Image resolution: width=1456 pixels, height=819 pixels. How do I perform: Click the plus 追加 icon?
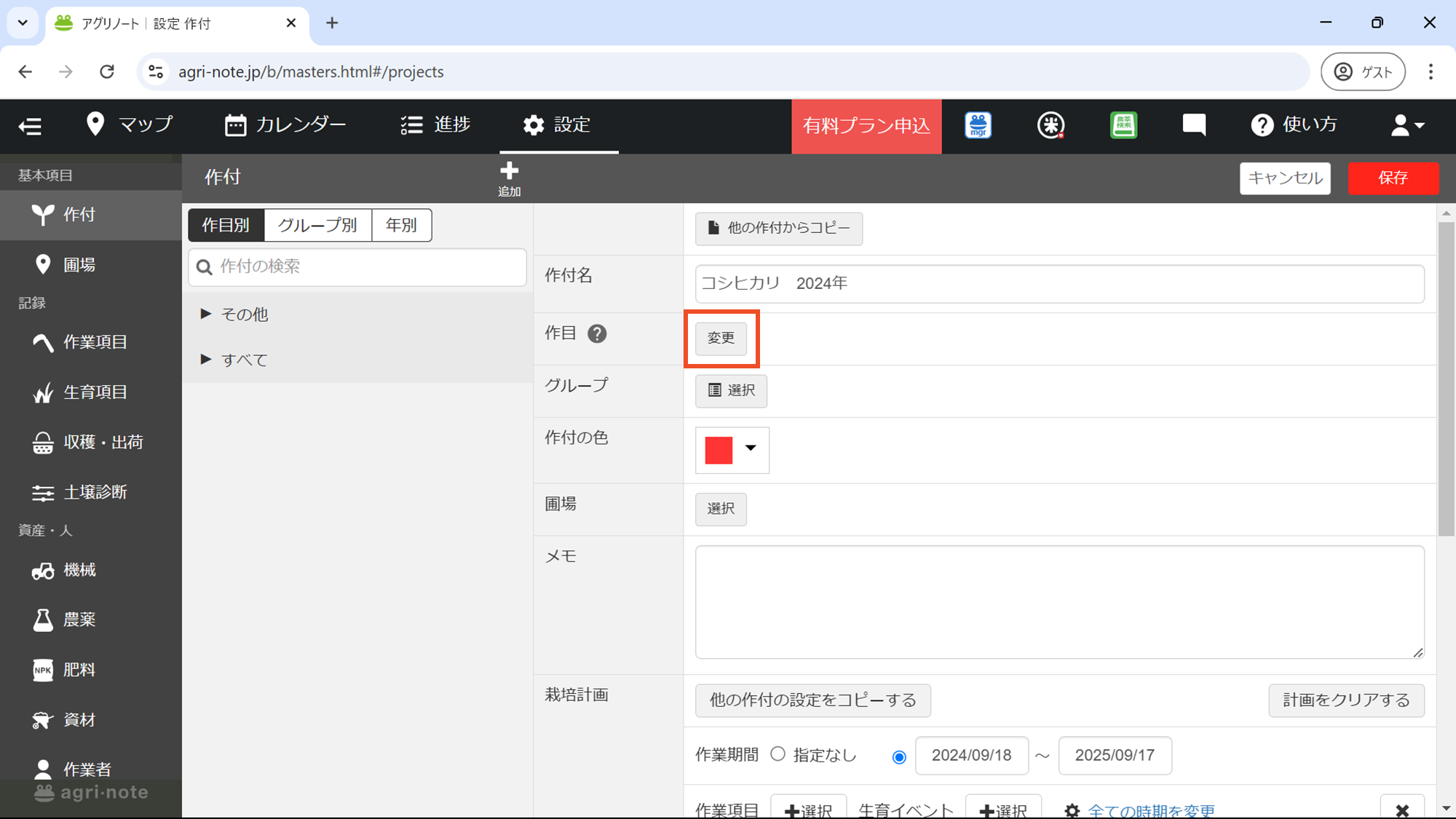pos(509,178)
